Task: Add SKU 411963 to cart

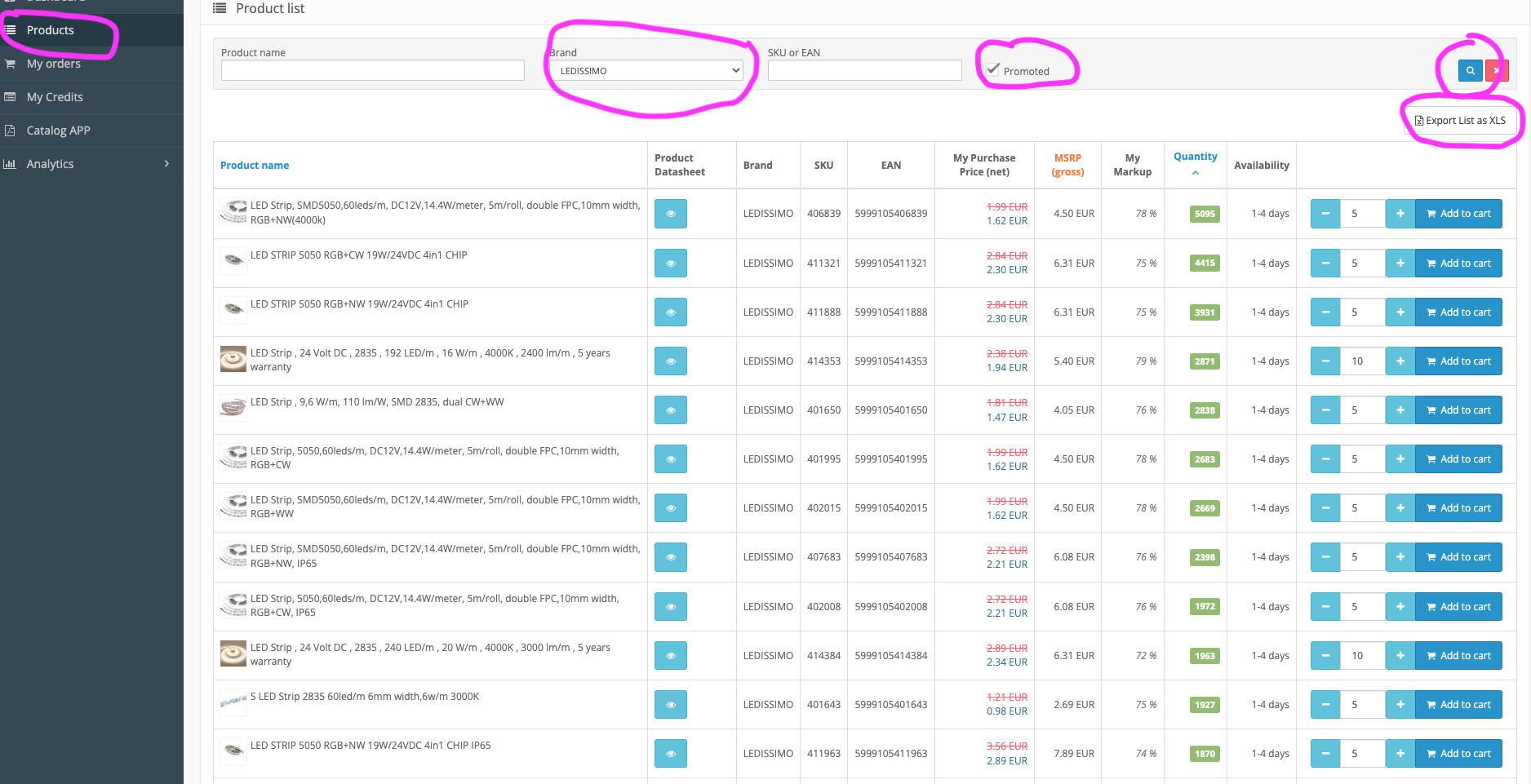Action: coord(1458,754)
